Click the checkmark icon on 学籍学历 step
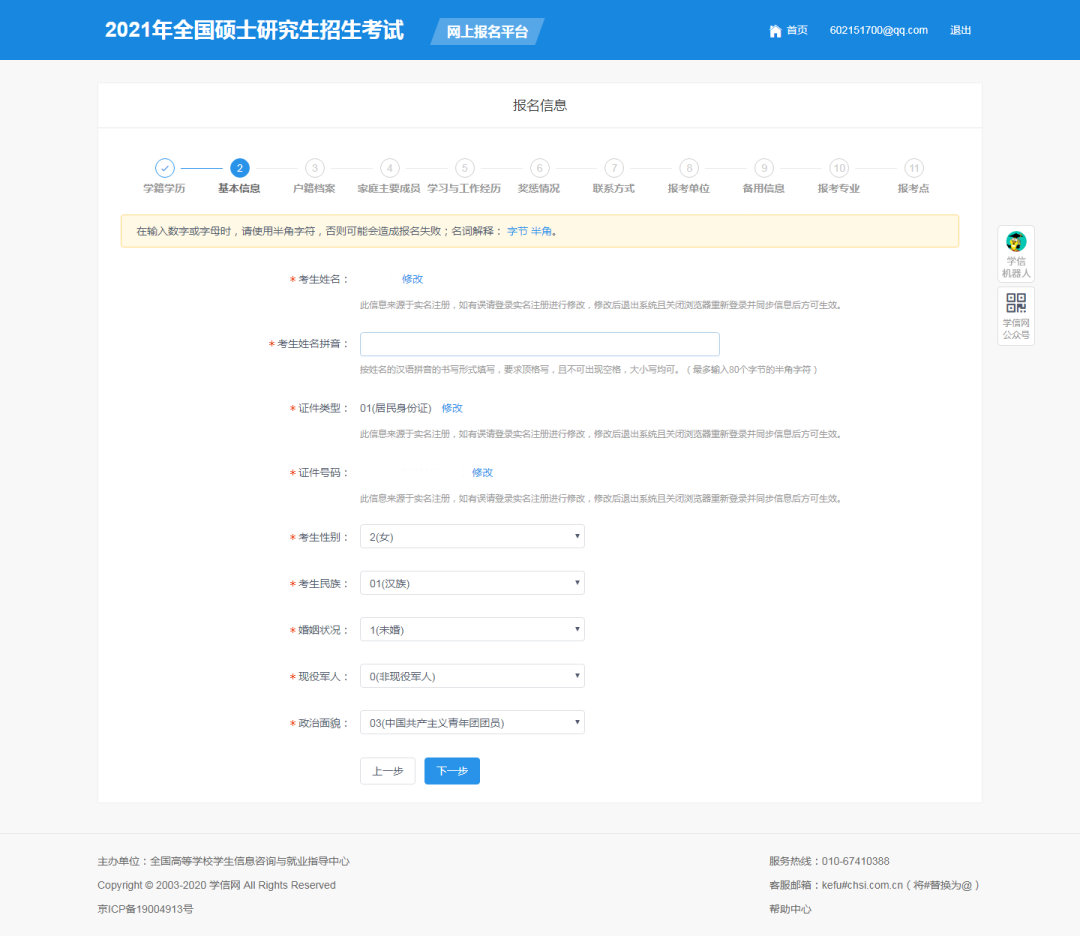Image resolution: width=1080 pixels, height=936 pixels. click(x=163, y=168)
